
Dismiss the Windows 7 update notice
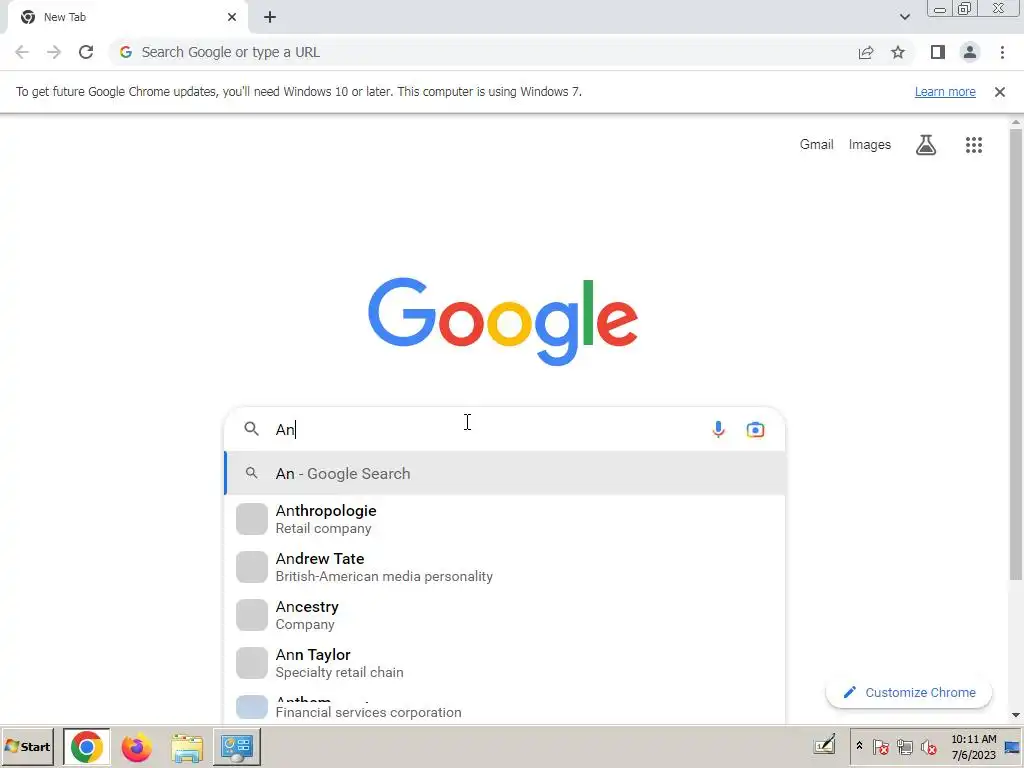pos(1000,92)
